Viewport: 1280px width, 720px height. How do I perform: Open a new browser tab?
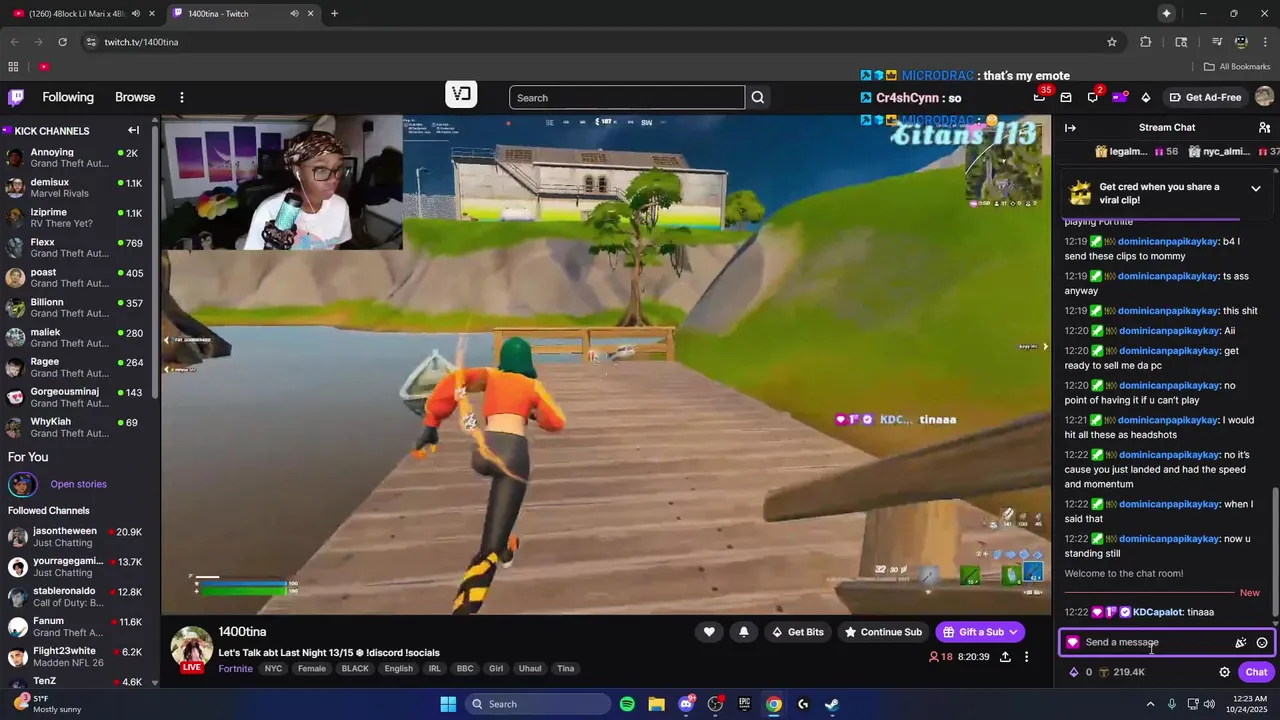334,14
